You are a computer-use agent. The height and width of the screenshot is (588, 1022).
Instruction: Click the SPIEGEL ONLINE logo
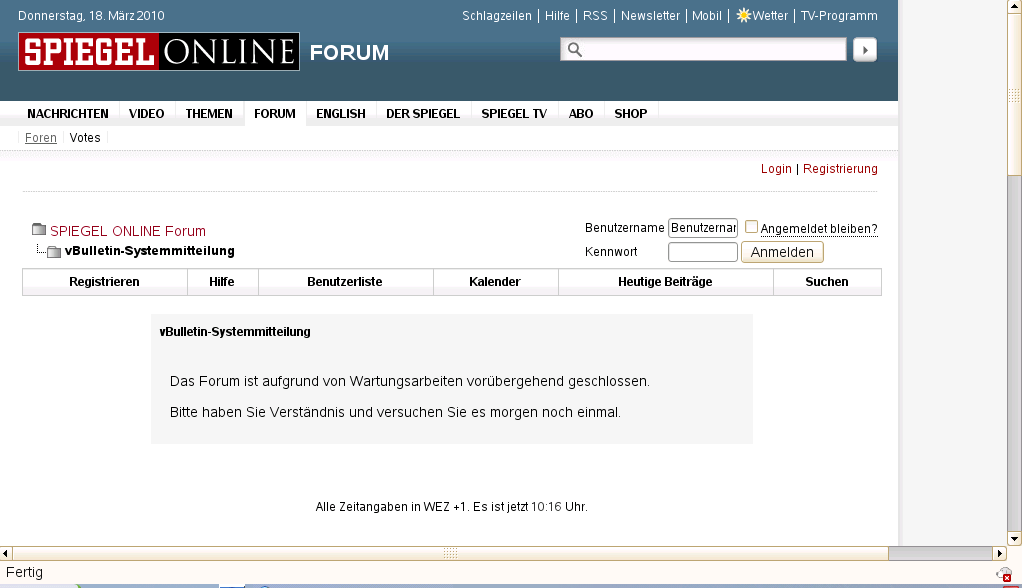coord(158,52)
